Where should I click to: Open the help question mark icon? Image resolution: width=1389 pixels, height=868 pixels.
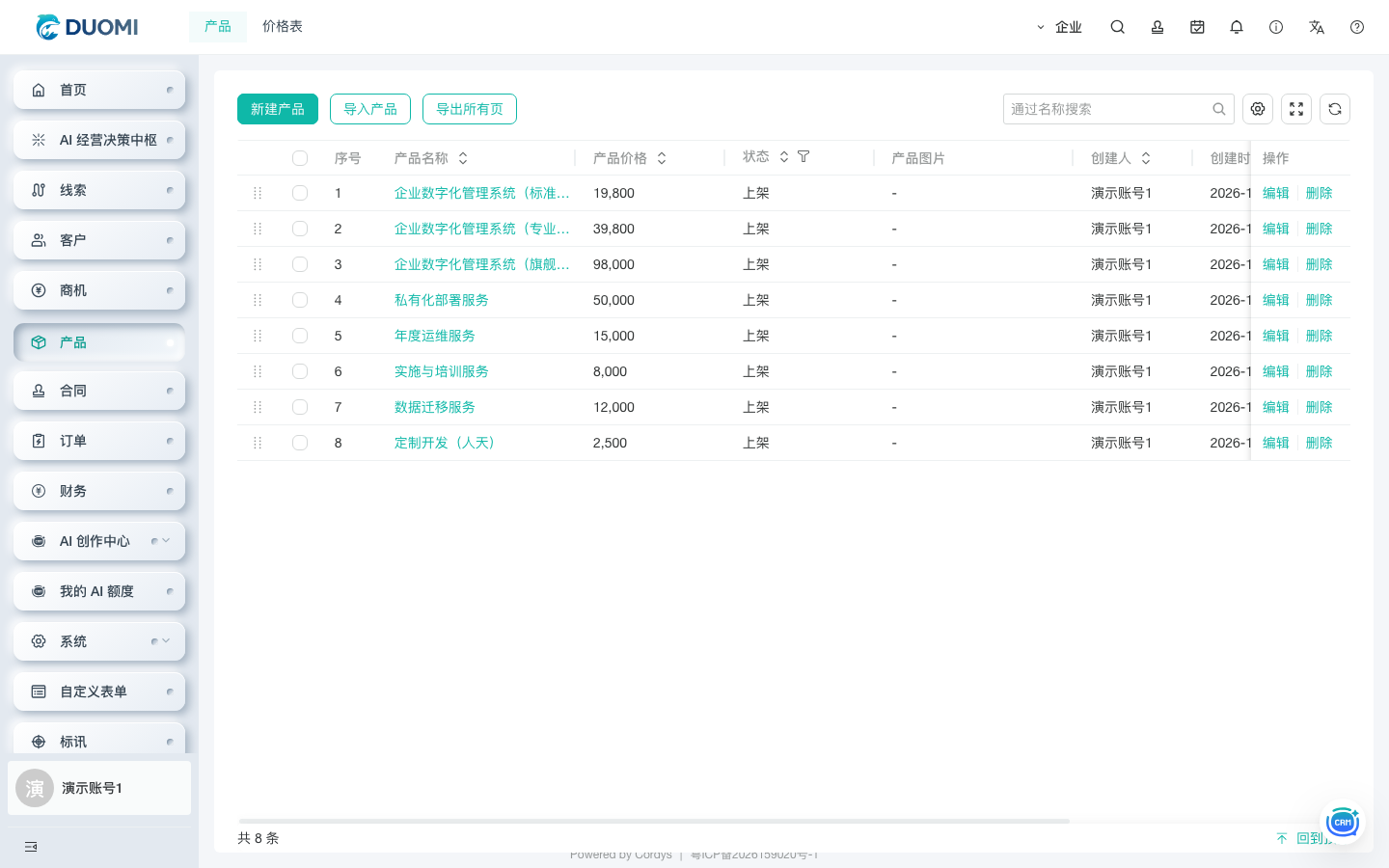1357,27
